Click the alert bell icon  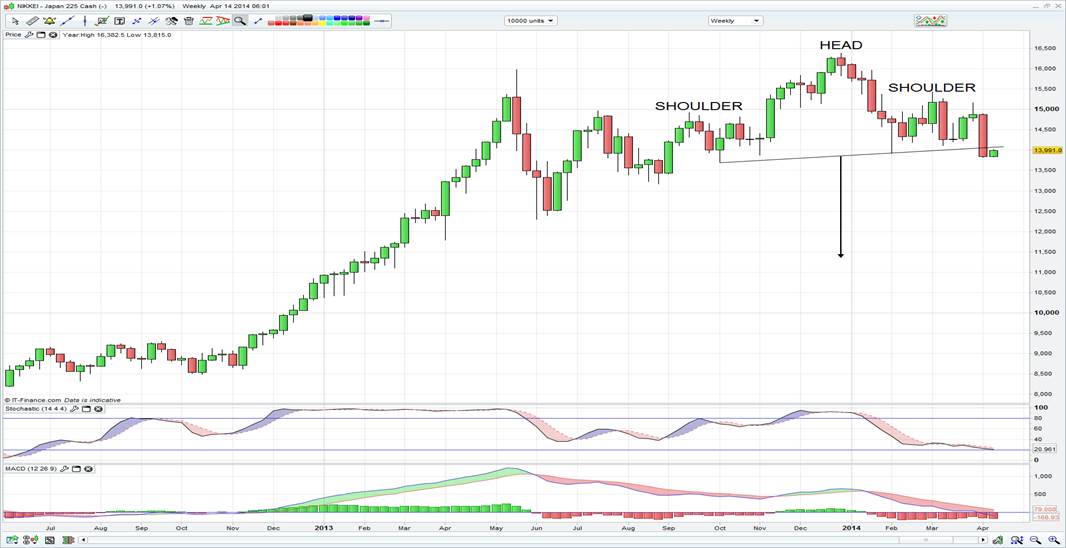pyautogui.click(x=50, y=21)
